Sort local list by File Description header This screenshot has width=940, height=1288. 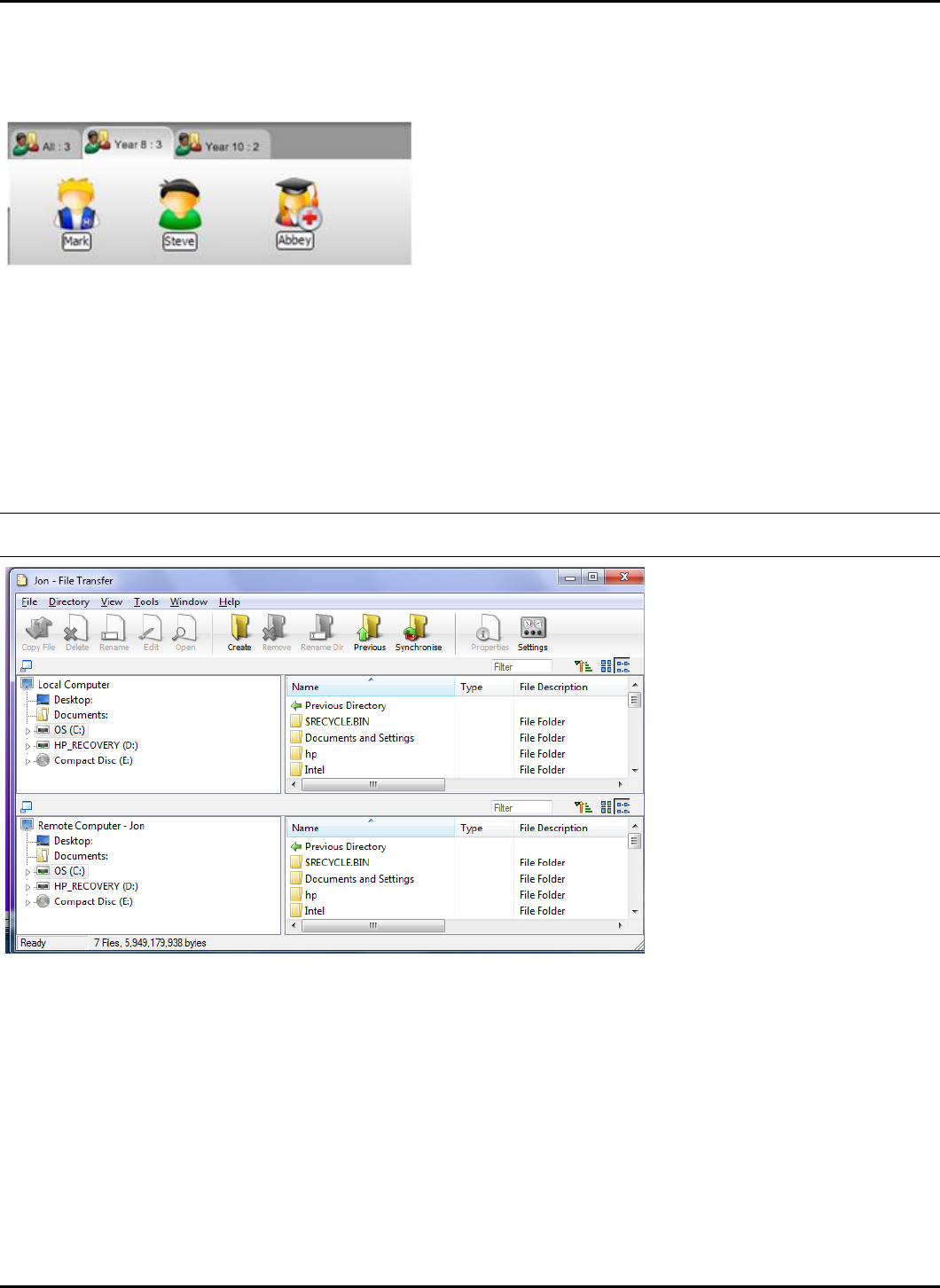[x=570, y=687]
